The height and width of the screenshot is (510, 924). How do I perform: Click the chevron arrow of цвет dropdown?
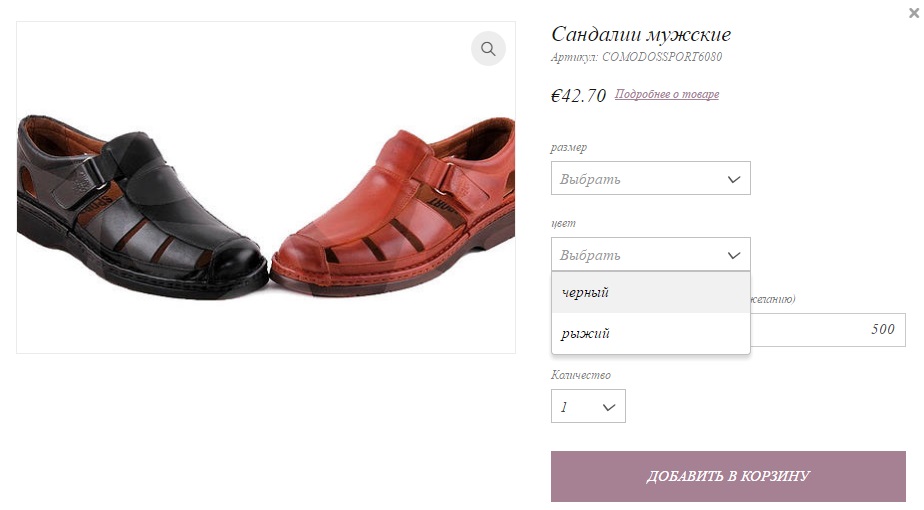734,255
